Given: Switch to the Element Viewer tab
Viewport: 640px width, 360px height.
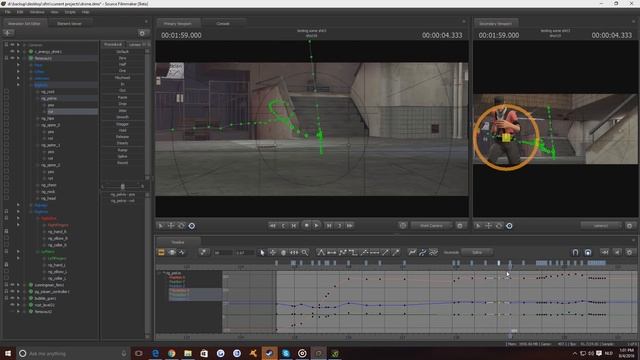Looking at the screenshot, I should click(x=69, y=24).
